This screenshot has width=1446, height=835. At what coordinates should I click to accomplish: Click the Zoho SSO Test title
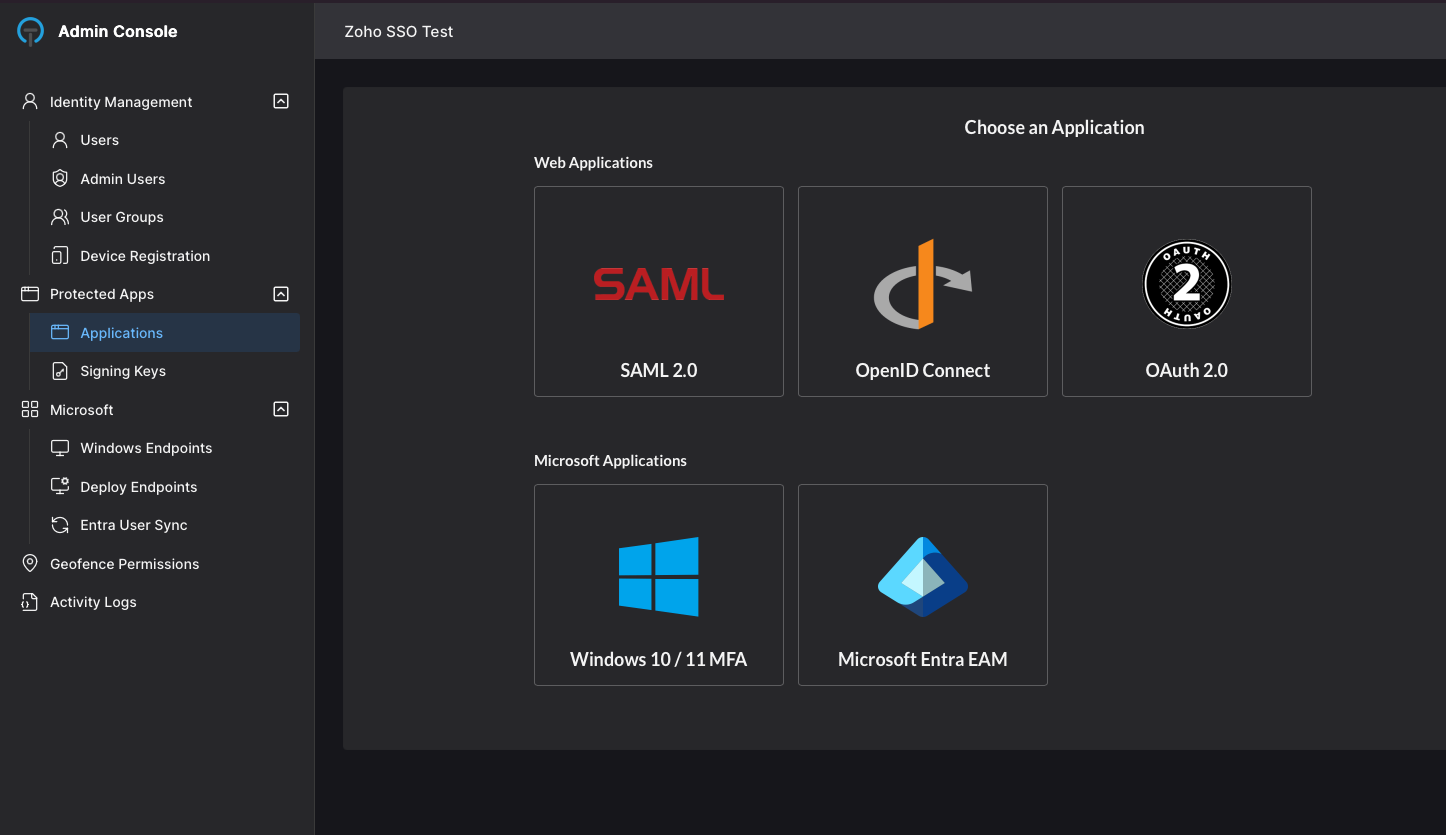[399, 31]
